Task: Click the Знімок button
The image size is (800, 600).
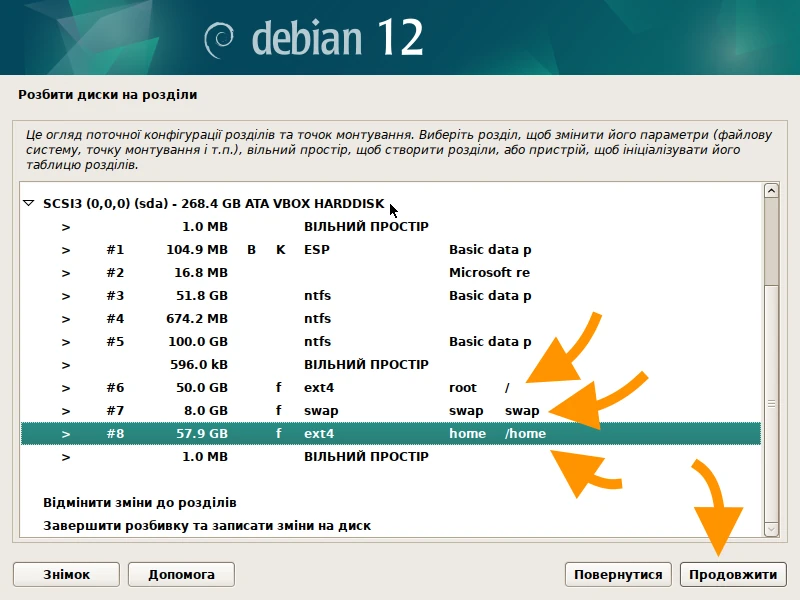Action: coord(66,574)
